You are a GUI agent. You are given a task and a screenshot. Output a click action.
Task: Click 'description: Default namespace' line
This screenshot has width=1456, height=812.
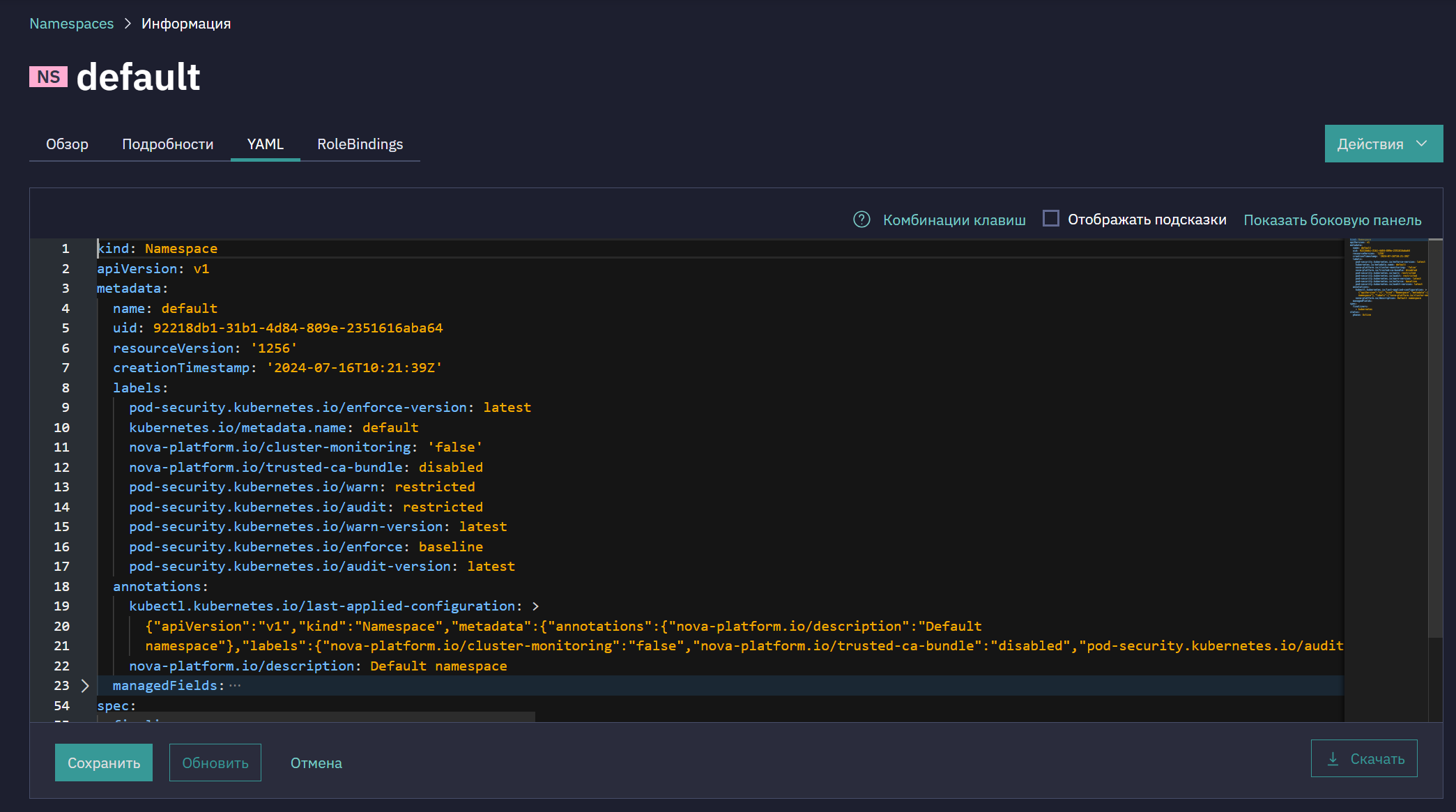click(318, 666)
